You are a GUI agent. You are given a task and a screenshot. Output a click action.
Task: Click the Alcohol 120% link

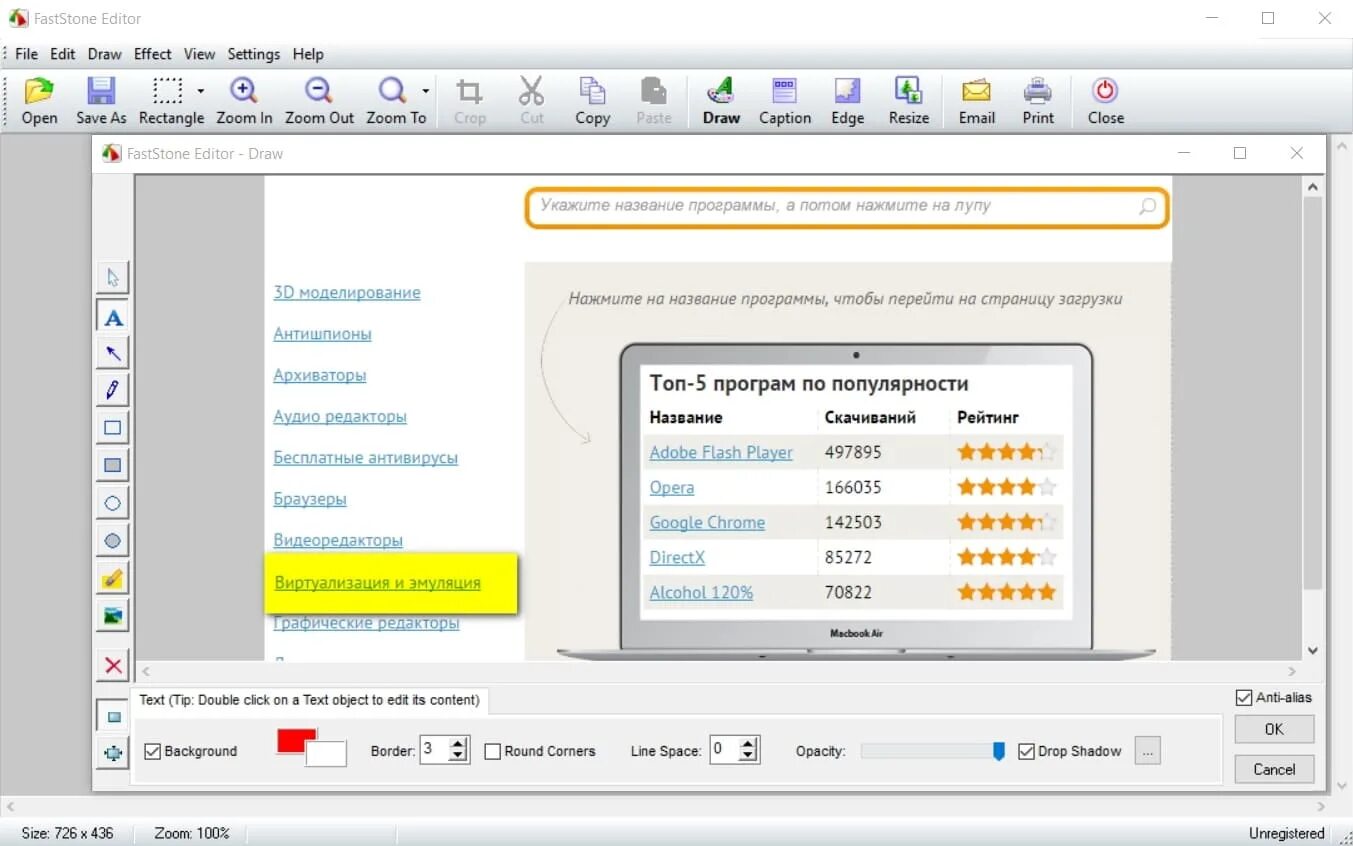pos(701,592)
